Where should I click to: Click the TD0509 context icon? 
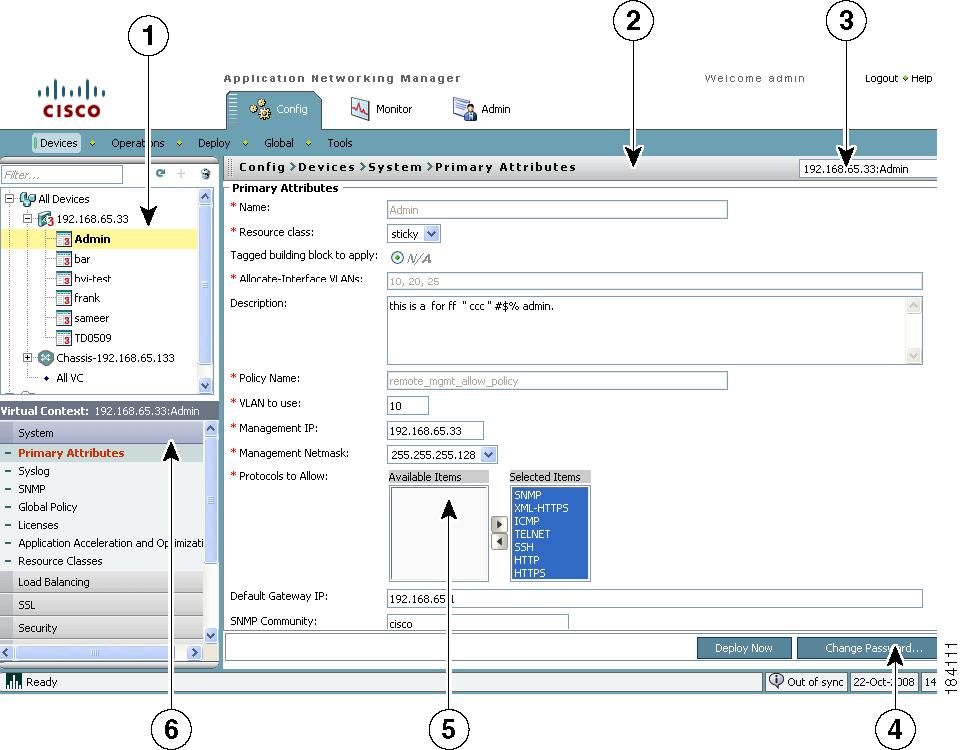64,338
